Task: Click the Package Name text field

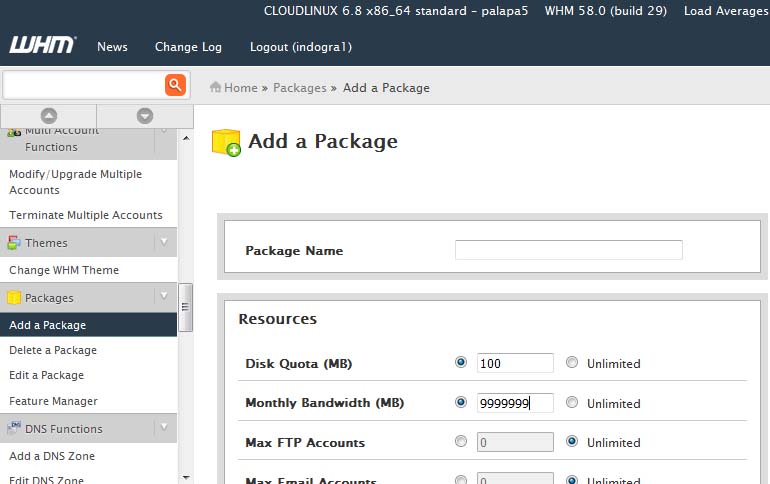Action: pos(568,250)
